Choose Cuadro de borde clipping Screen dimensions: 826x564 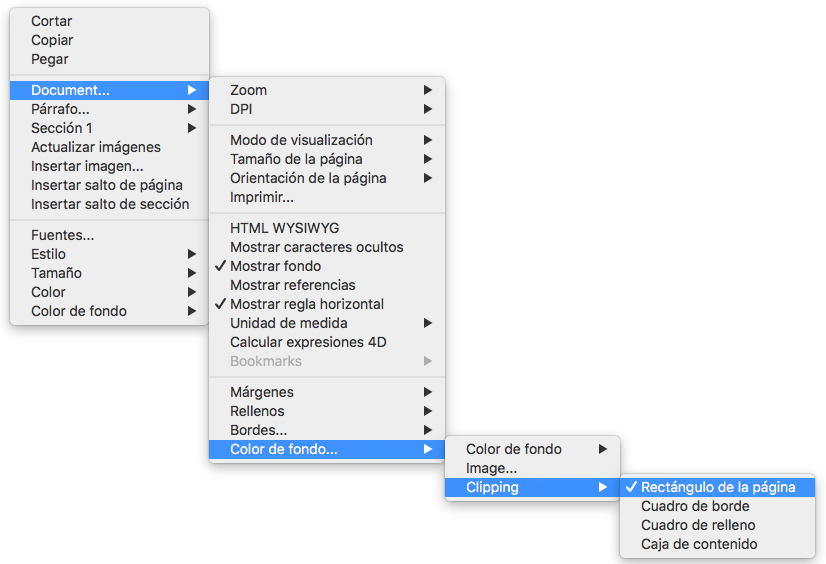point(695,506)
